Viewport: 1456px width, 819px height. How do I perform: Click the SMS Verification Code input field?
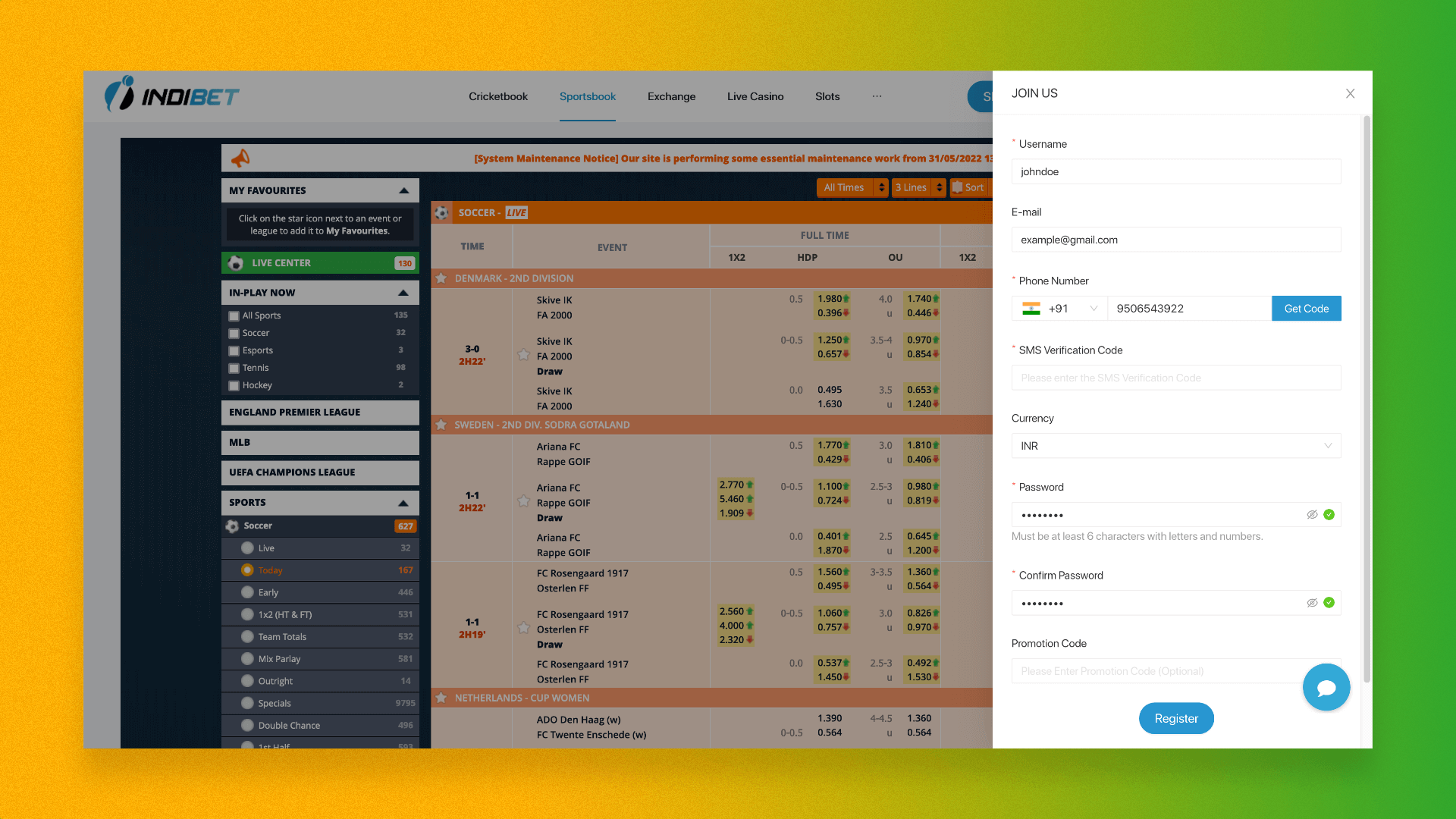point(1176,378)
